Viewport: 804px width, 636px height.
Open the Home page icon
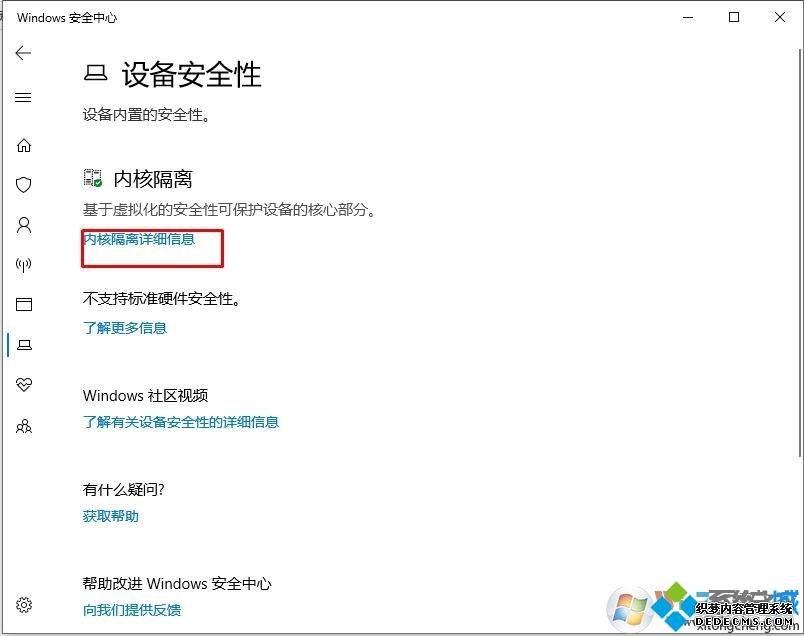(x=24, y=145)
